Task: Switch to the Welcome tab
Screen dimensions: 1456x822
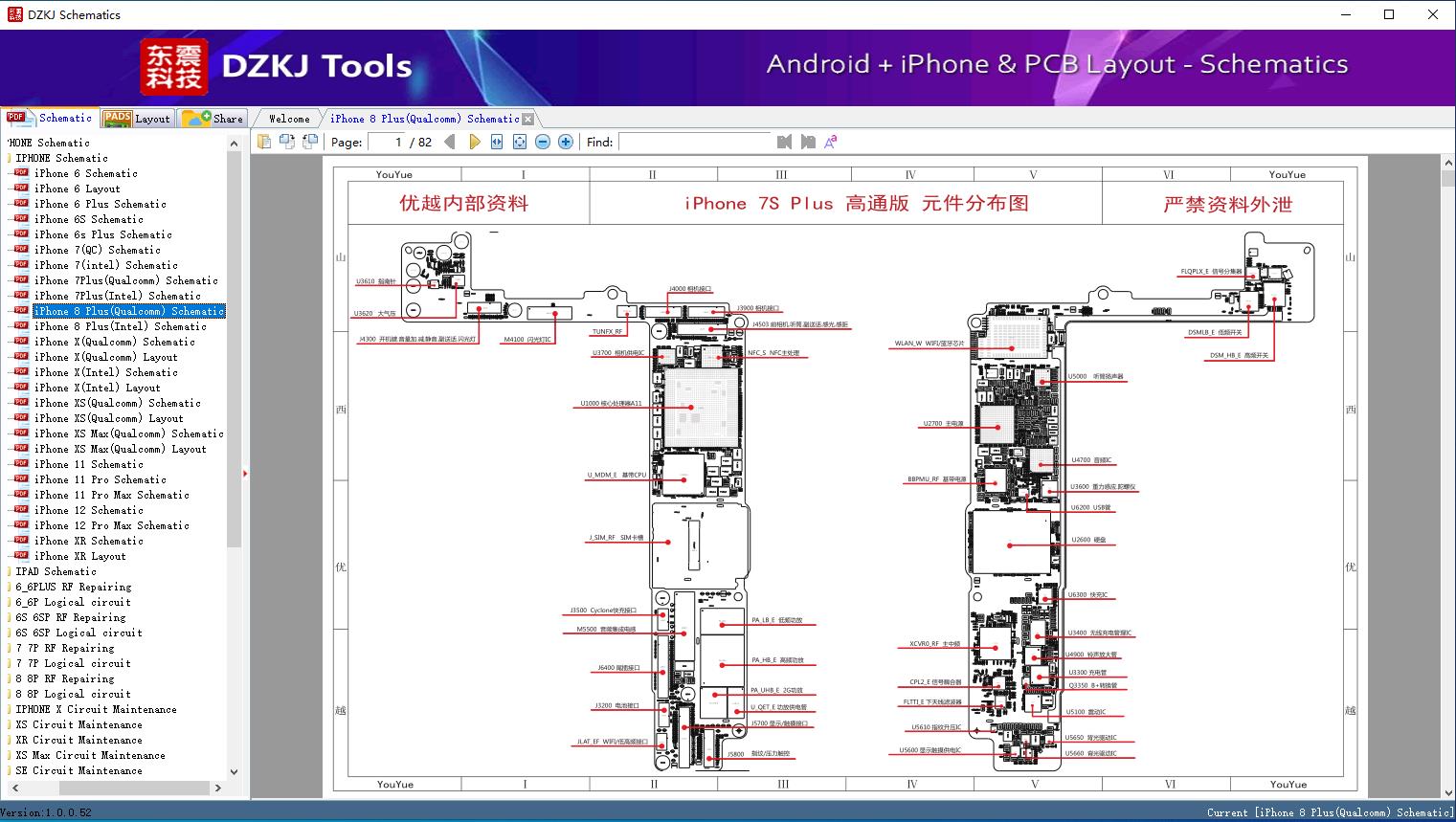Action: coord(289,119)
